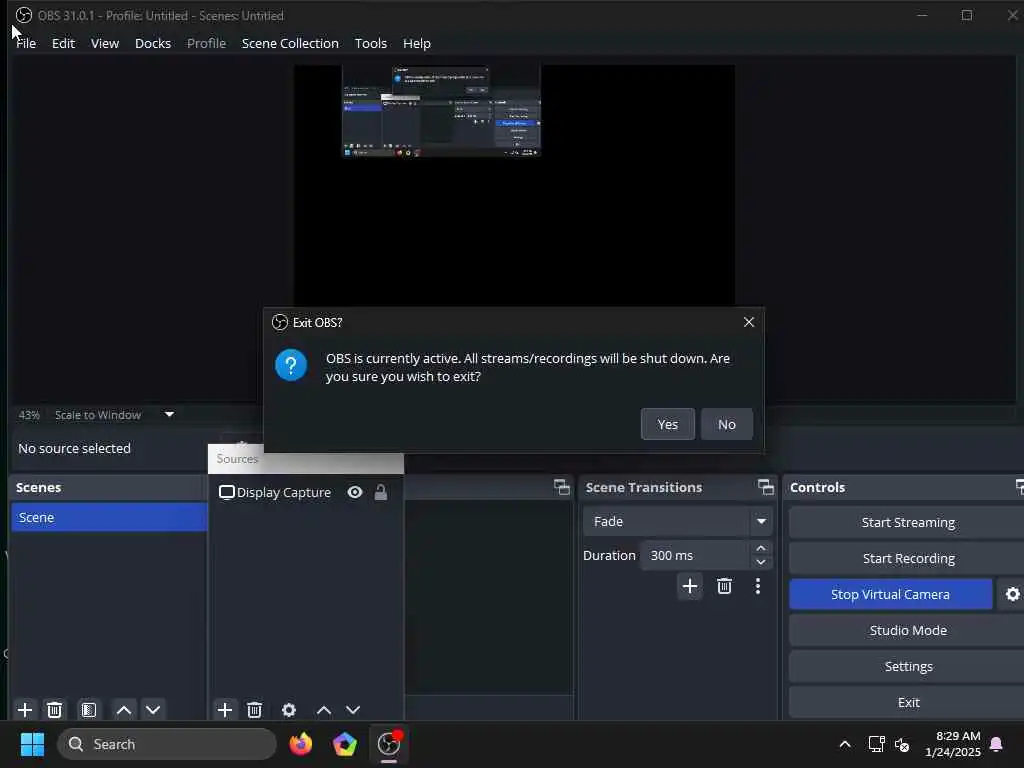Add a new scene with plus icon
The height and width of the screenshot is (768, 1024).
point(25,710)
